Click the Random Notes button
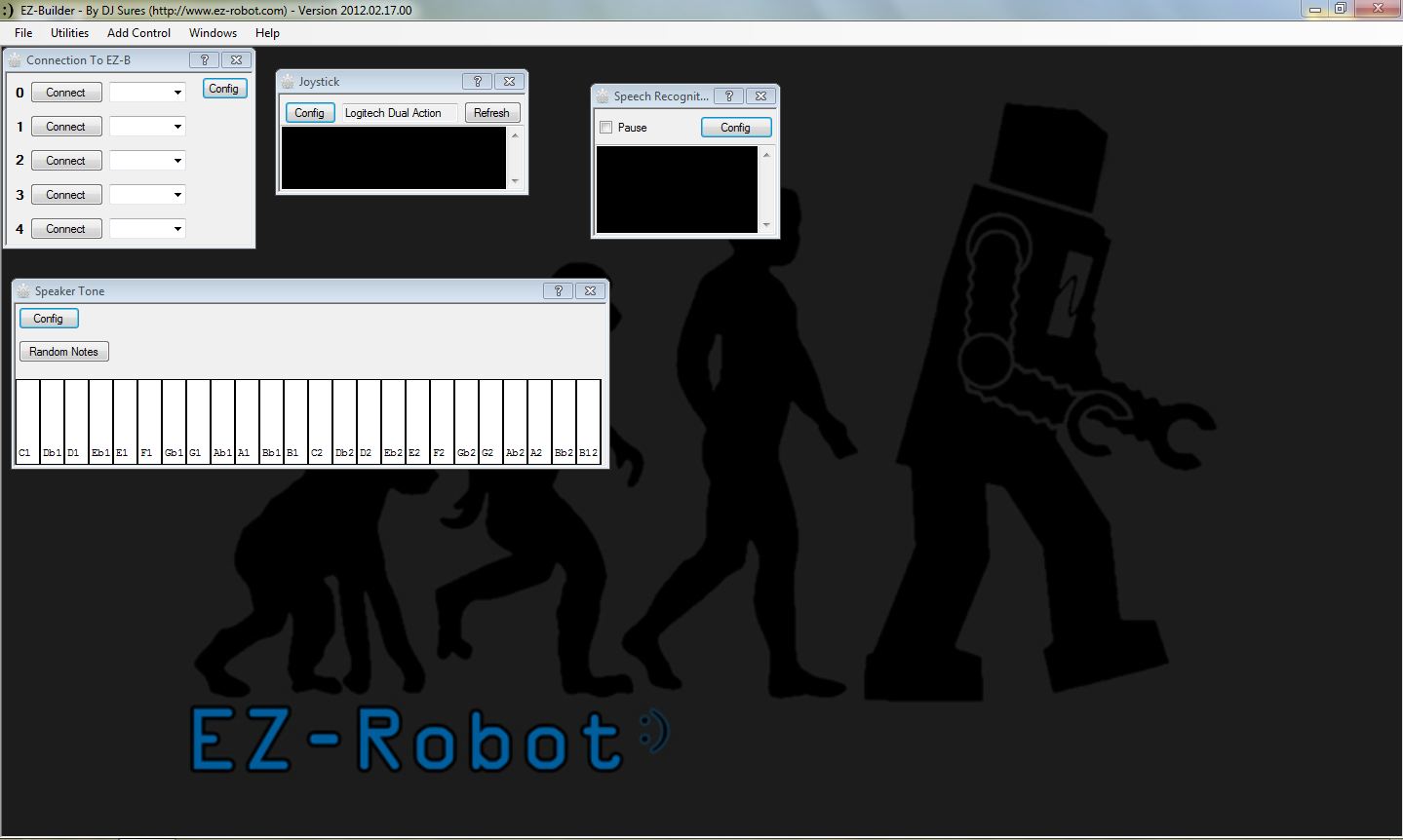The width and height of the screenshot is (1403, 840). click(64, 352)
